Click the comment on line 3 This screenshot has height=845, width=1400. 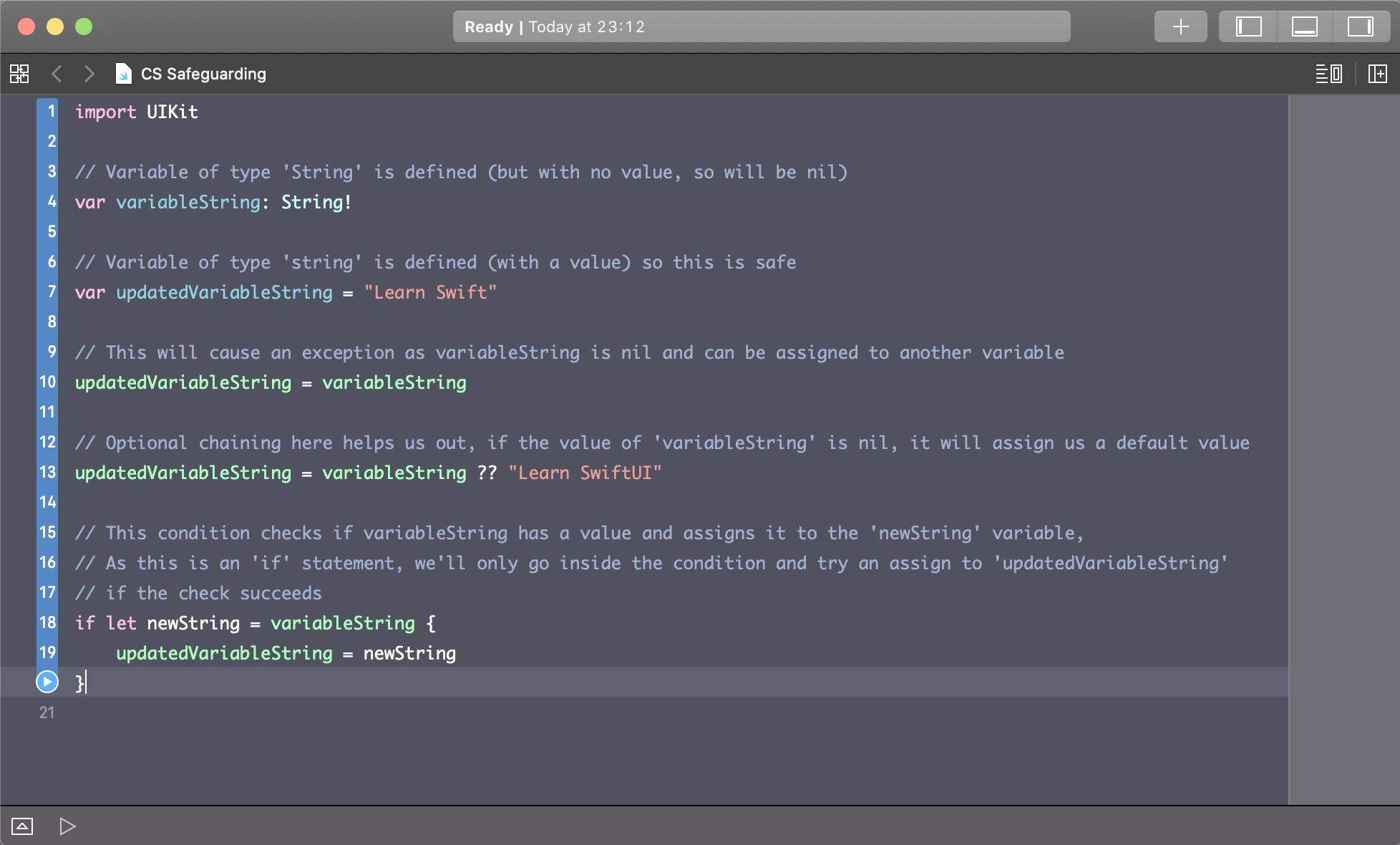[462, 173]
